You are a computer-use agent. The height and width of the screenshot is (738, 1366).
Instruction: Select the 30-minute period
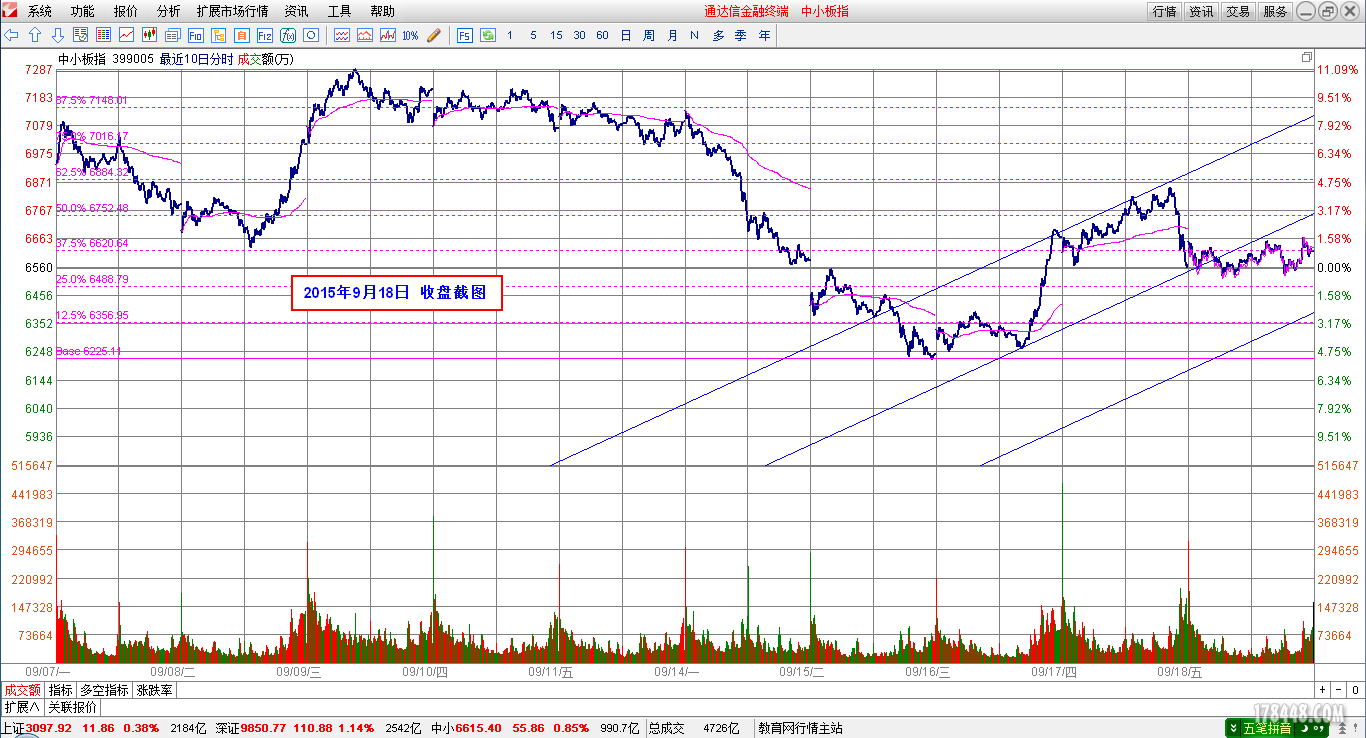pyautogui.click(x=579, y=35)
